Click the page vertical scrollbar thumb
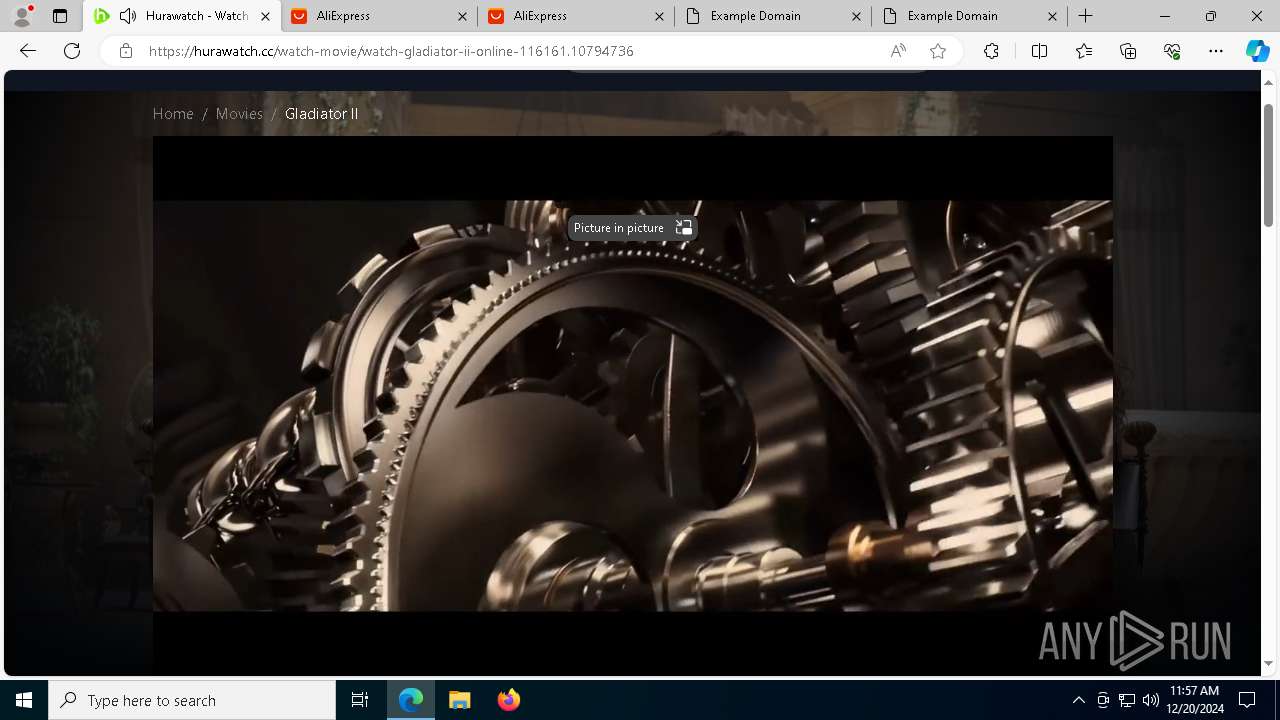 pos(1269,165)
